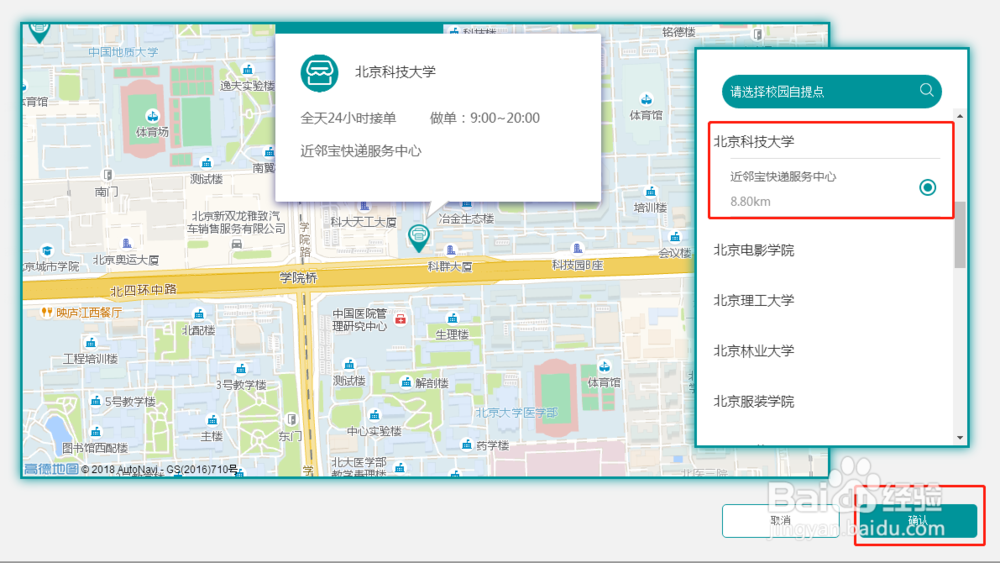Click the 科群大厦 building map icon
Viewport: 1000px width, 563px height.
tap(451, 251)
